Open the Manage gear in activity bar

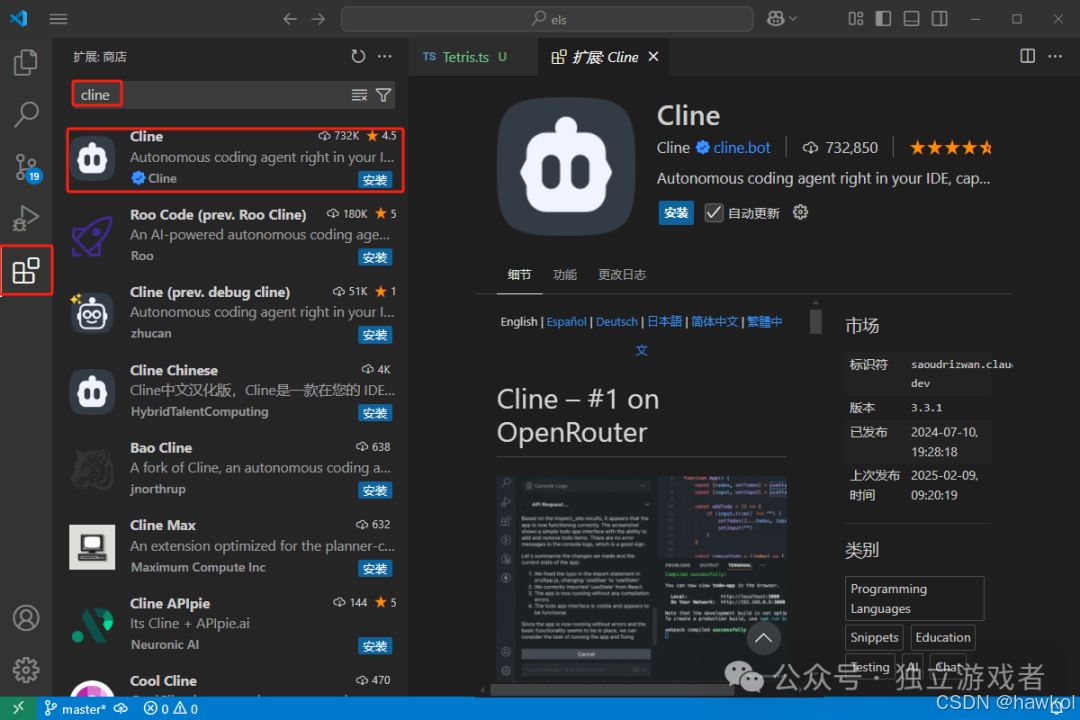(26, 669)
